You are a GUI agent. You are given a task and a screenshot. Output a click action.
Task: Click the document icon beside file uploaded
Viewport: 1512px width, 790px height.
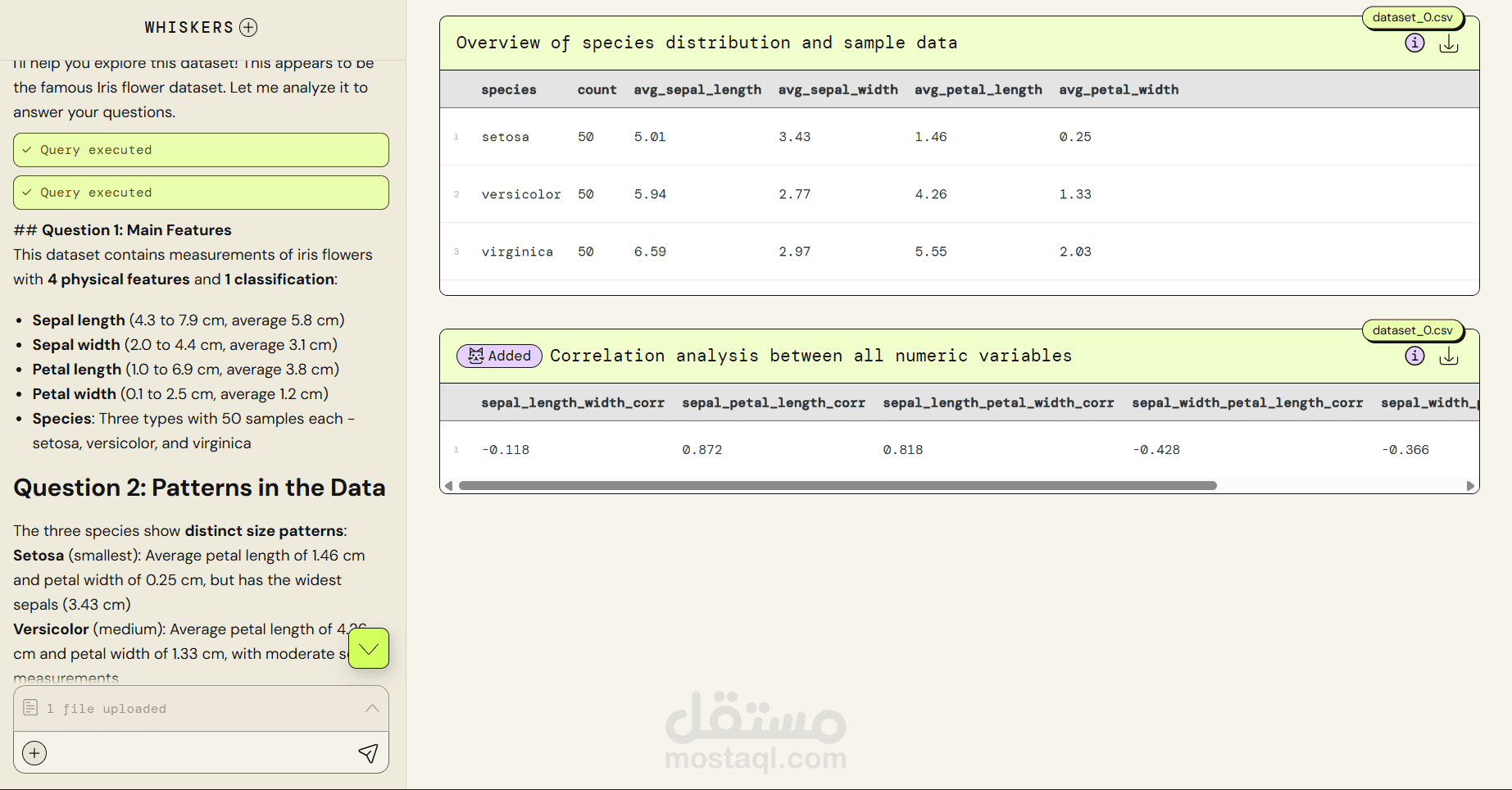[30, 707]
